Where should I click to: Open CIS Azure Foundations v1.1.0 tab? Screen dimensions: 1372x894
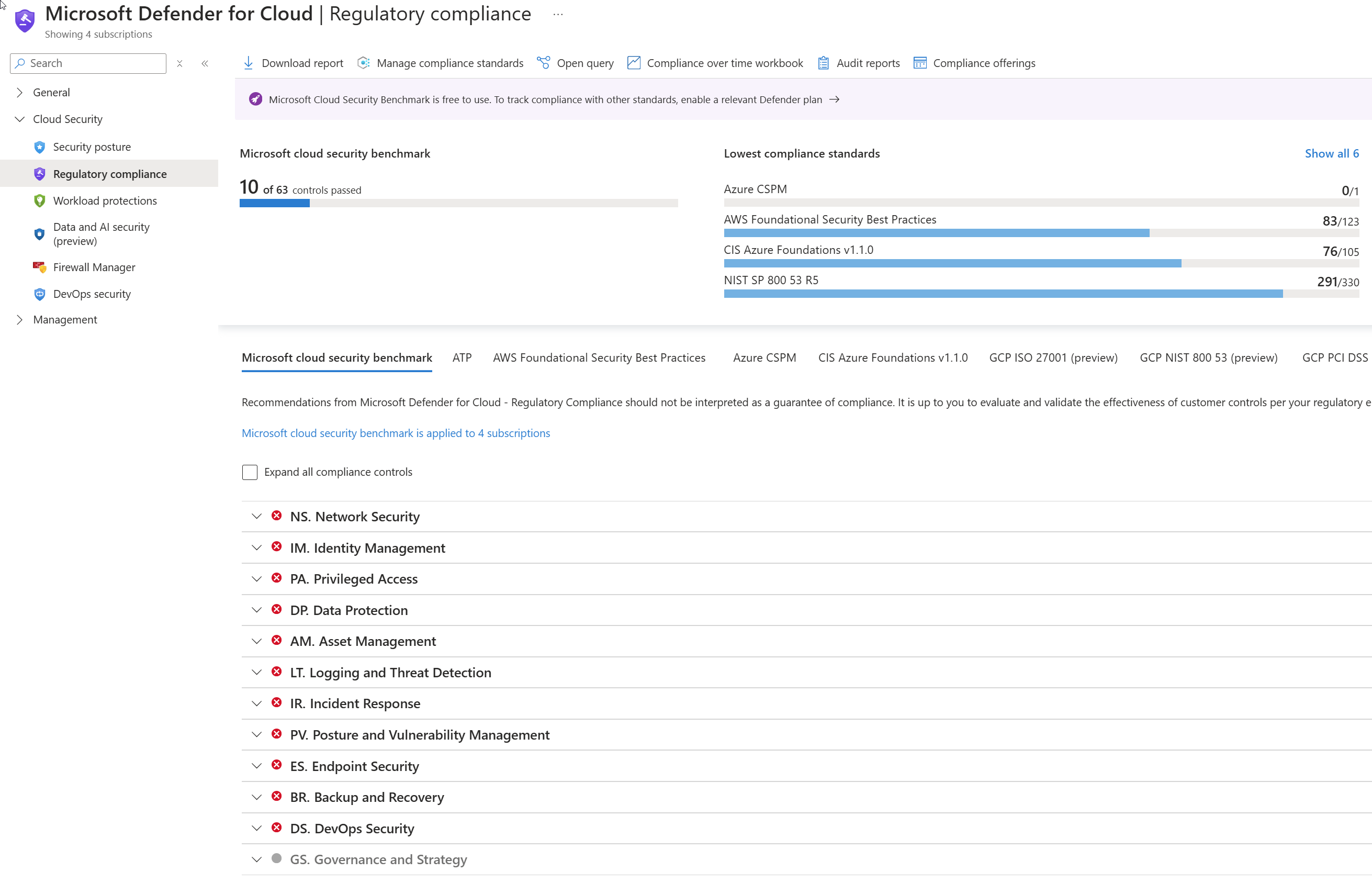pyautogui.click(x=892, y=357)
